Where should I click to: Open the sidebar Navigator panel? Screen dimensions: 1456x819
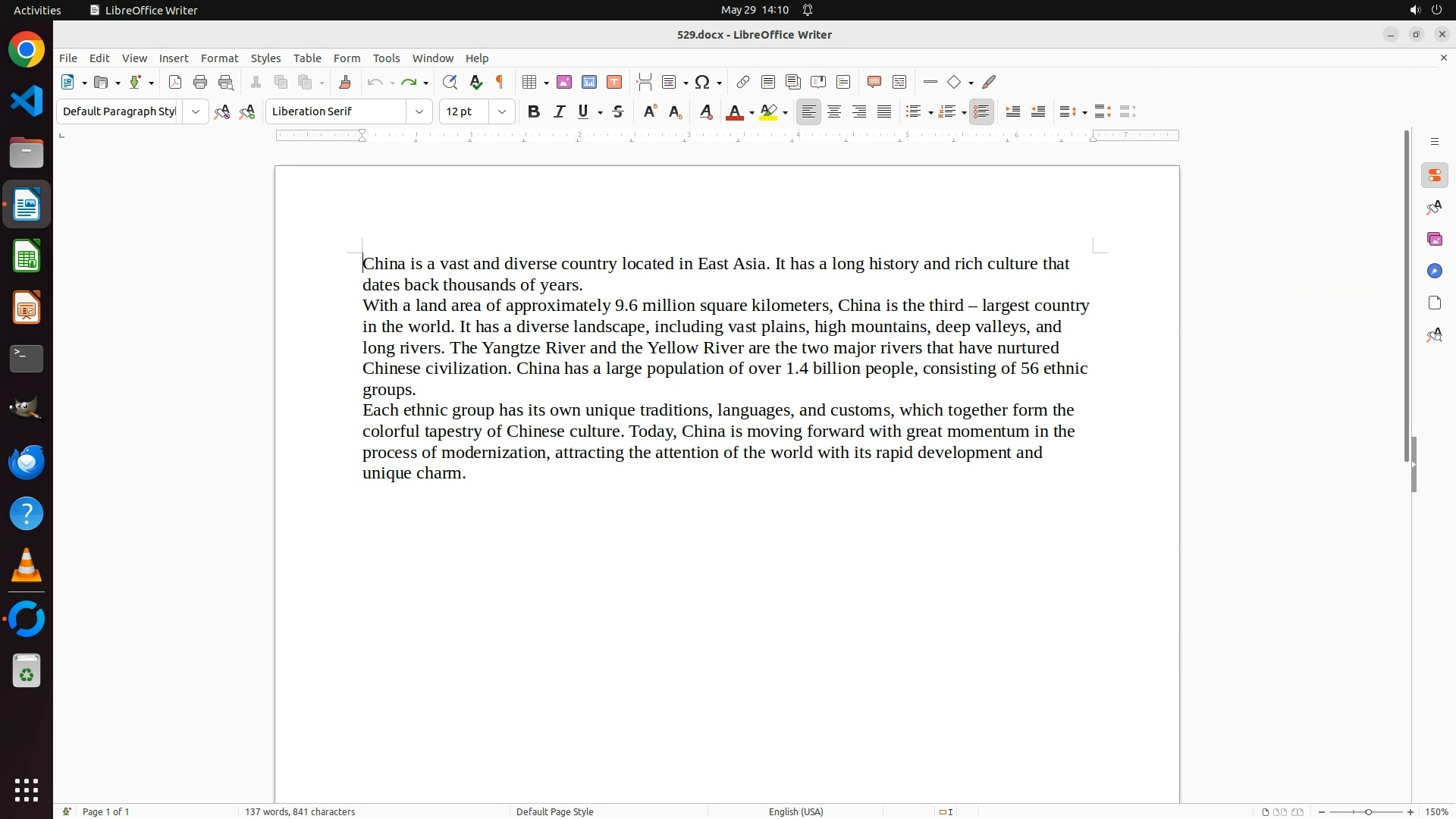tap(1434, 271)
